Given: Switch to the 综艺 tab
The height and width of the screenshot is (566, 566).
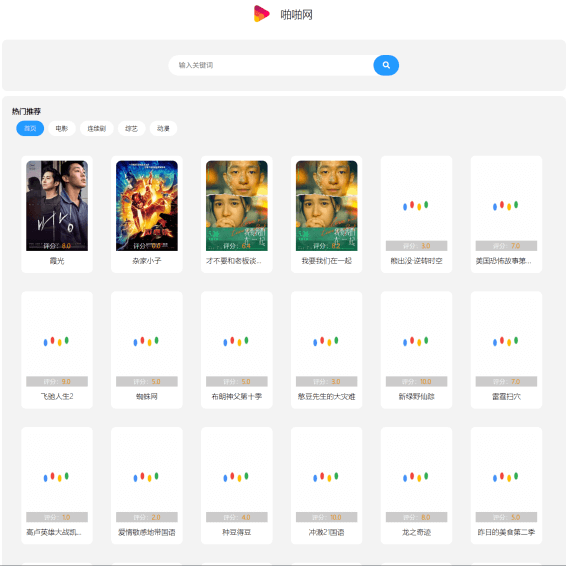Looking at the screenshot, I should [131, 129].
